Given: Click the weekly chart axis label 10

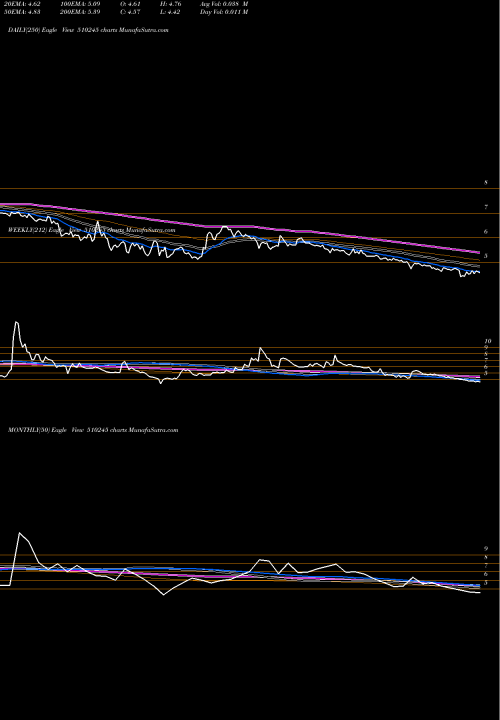Looking at the screenshot, I should [488, 341].
